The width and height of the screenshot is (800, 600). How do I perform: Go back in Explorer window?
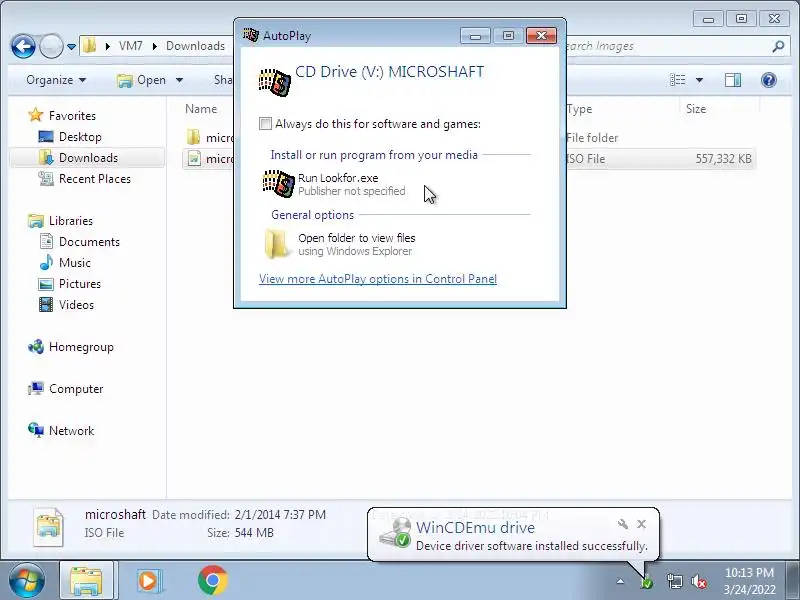(x=23, y=46)
